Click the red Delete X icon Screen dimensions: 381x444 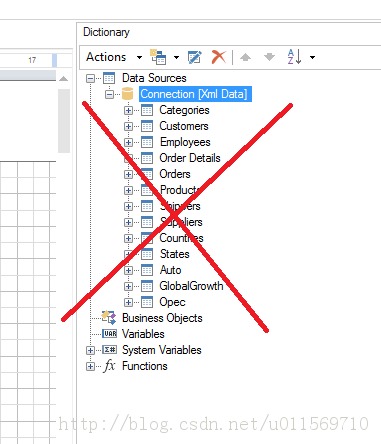click(219, 57)
